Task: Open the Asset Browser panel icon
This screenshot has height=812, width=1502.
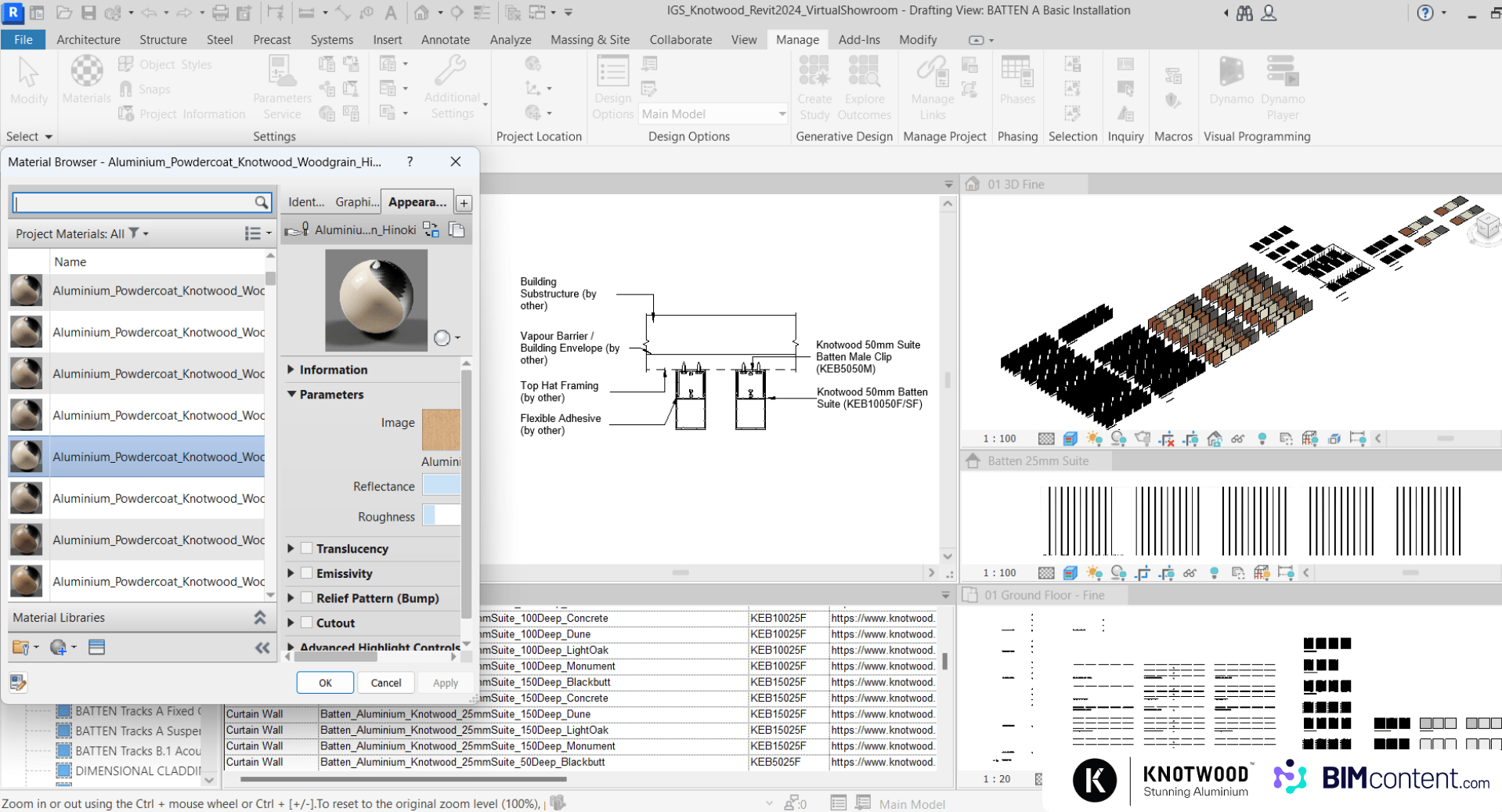Action: click(96, 648)
